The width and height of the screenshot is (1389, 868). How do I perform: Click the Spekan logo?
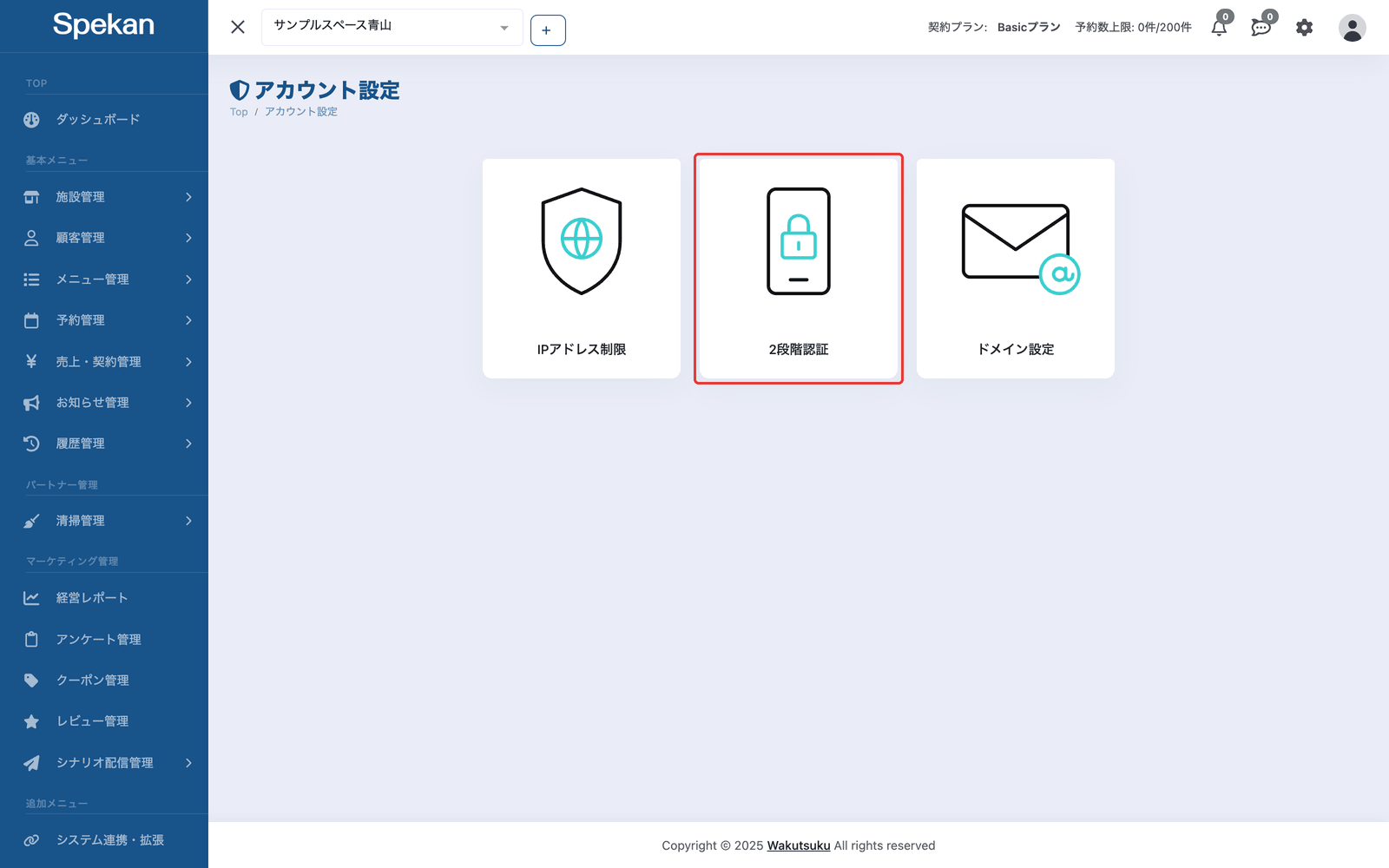click(x=103, y=24)
